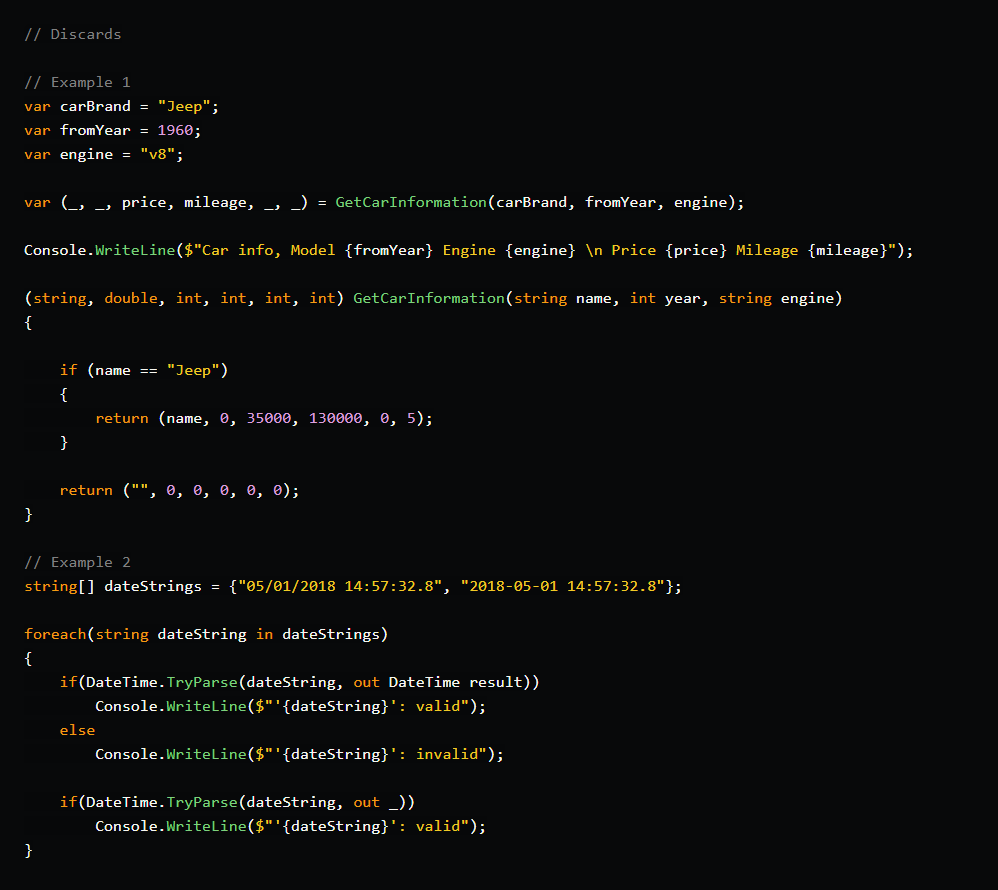Click TryParse in the line with DateTime result
This screenshot has height=890, width=998.
tap(202, 682)
